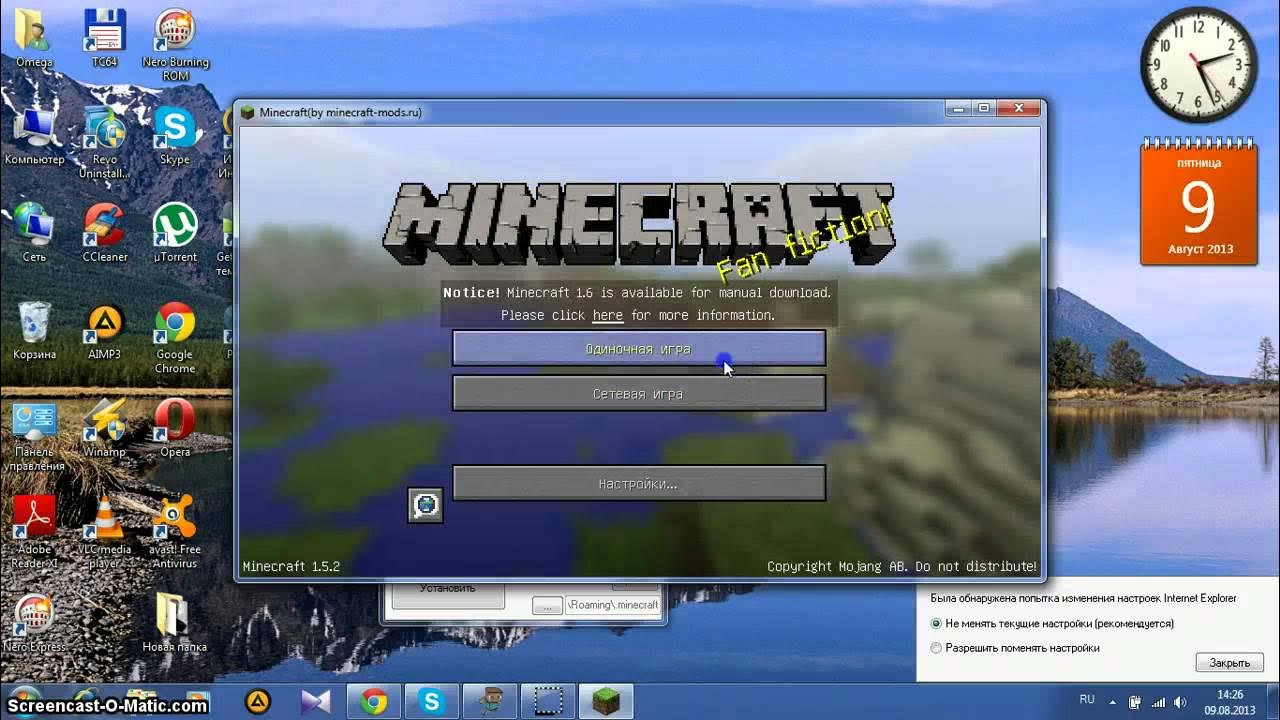Launch Winamp from the desktop
This screenshot has height=720, width=1280.
(x=104, y=428)
